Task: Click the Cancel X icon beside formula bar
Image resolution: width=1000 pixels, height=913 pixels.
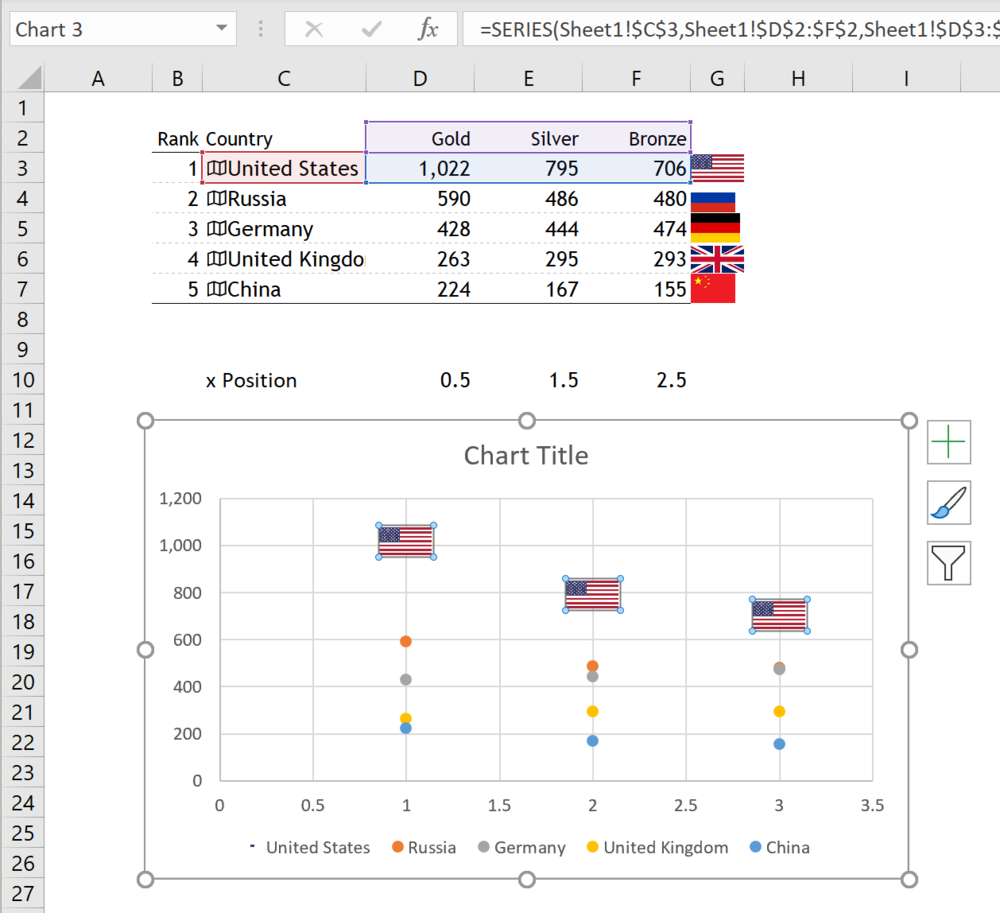Action: 314,29
